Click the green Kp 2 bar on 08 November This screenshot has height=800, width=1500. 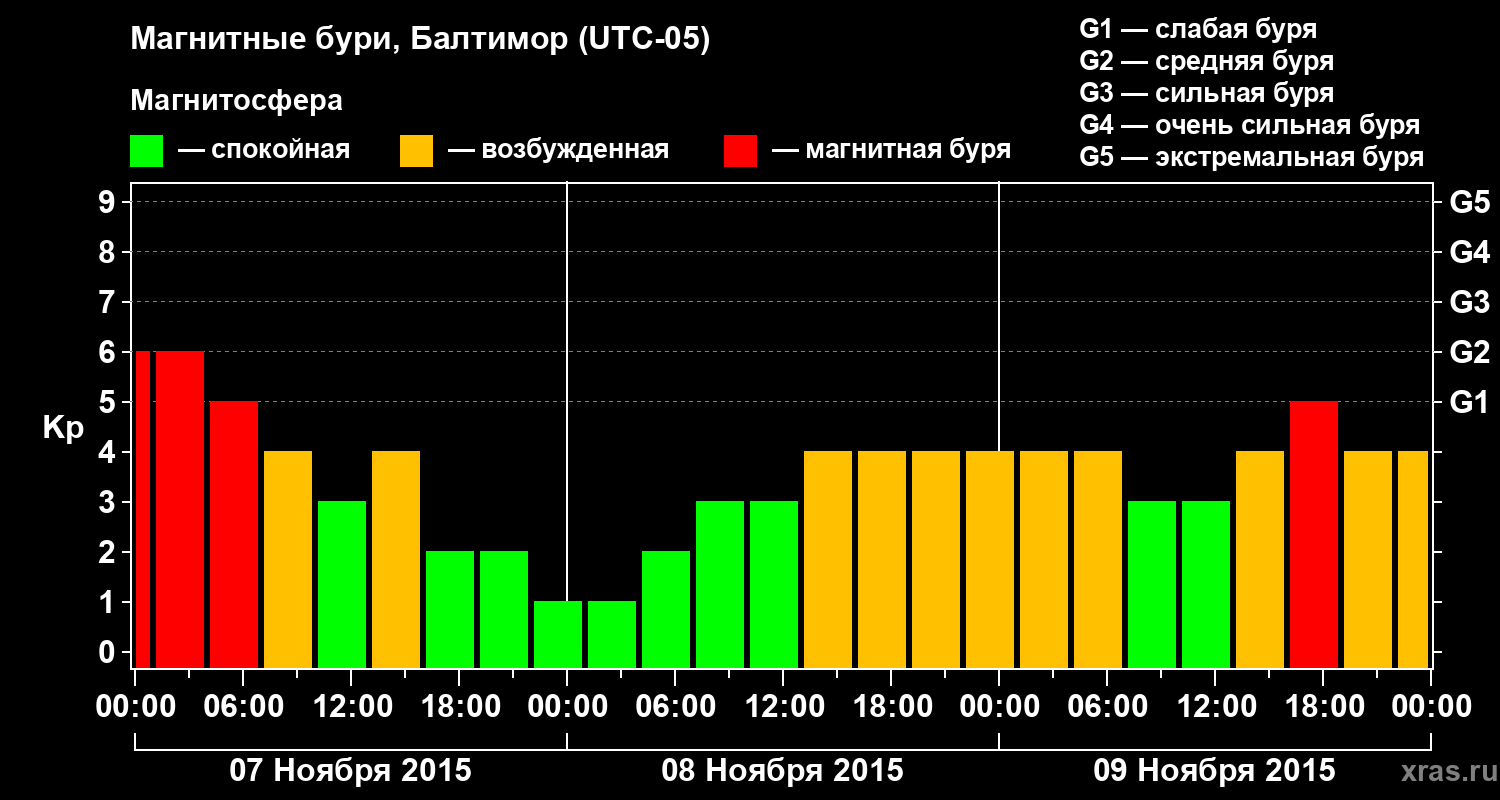666,609
